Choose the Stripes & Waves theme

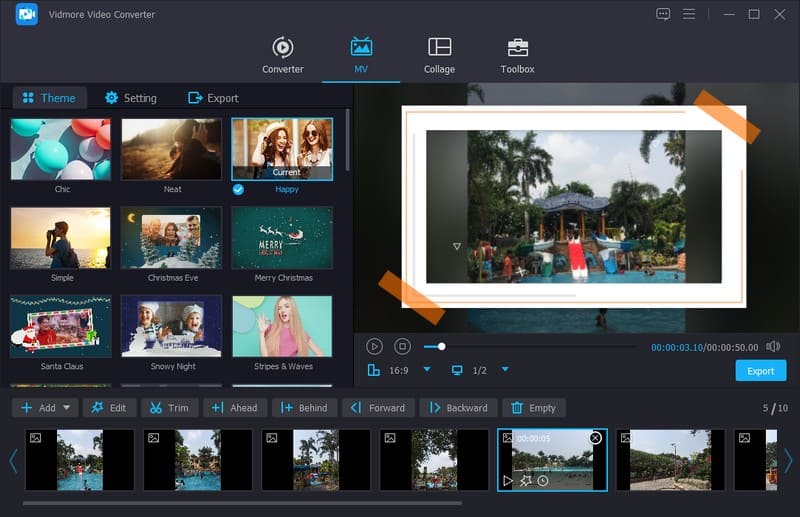click(282, 326)
